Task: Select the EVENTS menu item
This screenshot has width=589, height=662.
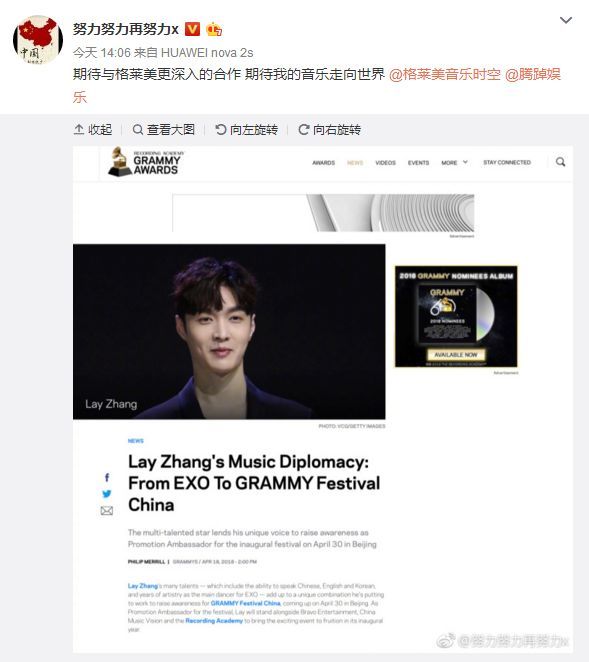Action: tap(418, 163)
